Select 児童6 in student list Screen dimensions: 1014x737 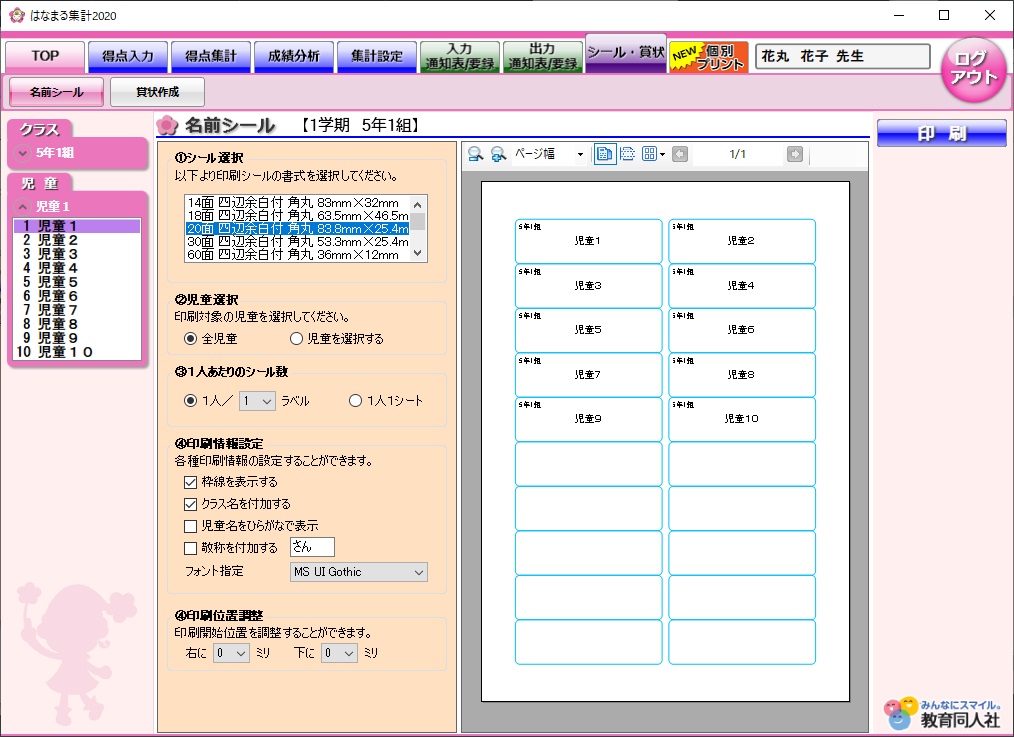tap(77, 296)
